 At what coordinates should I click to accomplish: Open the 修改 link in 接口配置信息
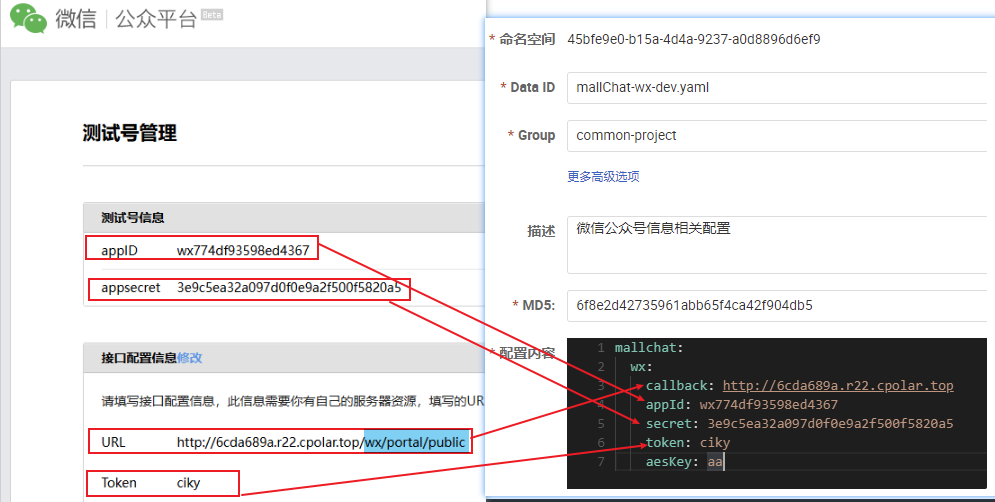coord(190,357)
